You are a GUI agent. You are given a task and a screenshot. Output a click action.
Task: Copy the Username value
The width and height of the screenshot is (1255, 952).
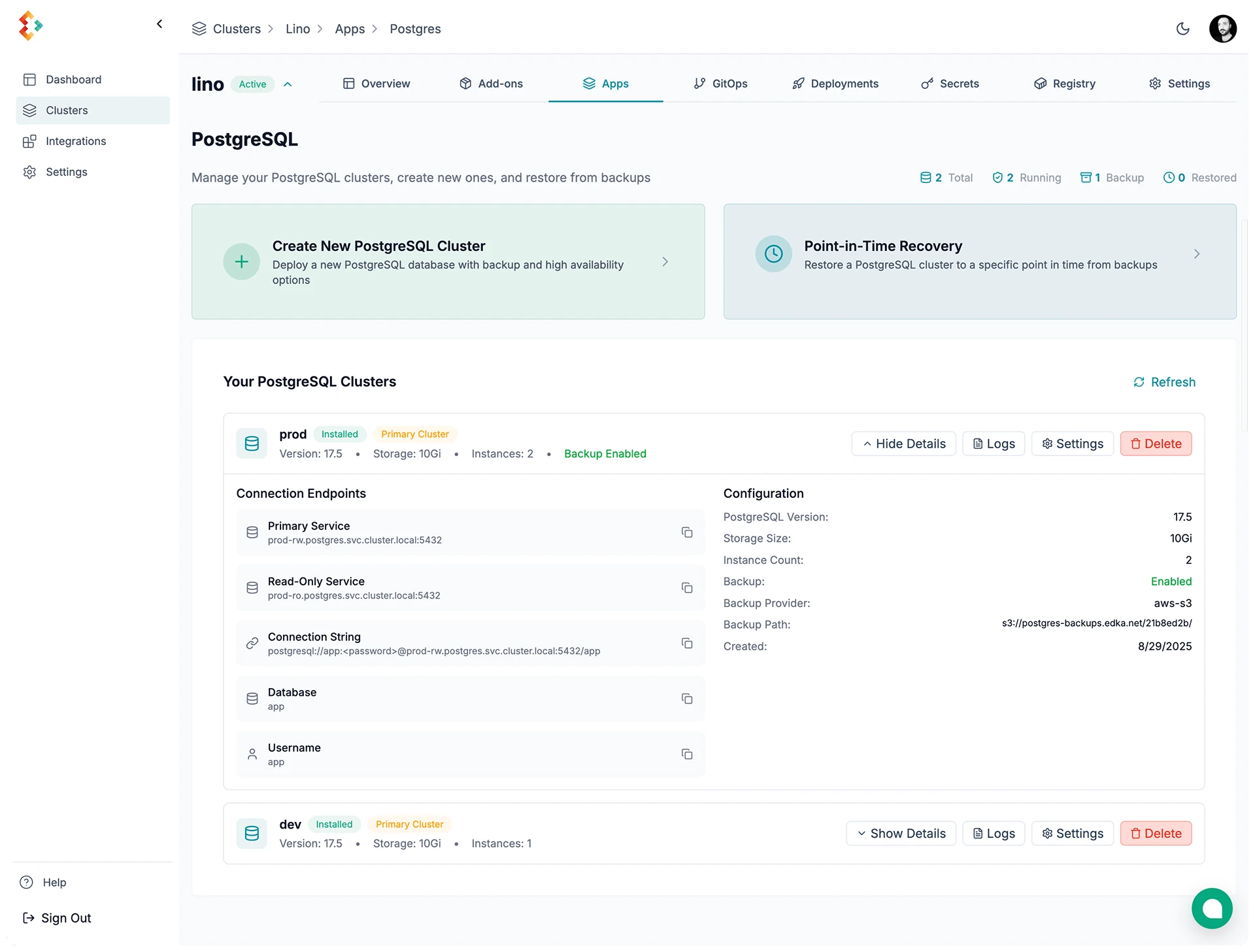(x=686, y=754)
